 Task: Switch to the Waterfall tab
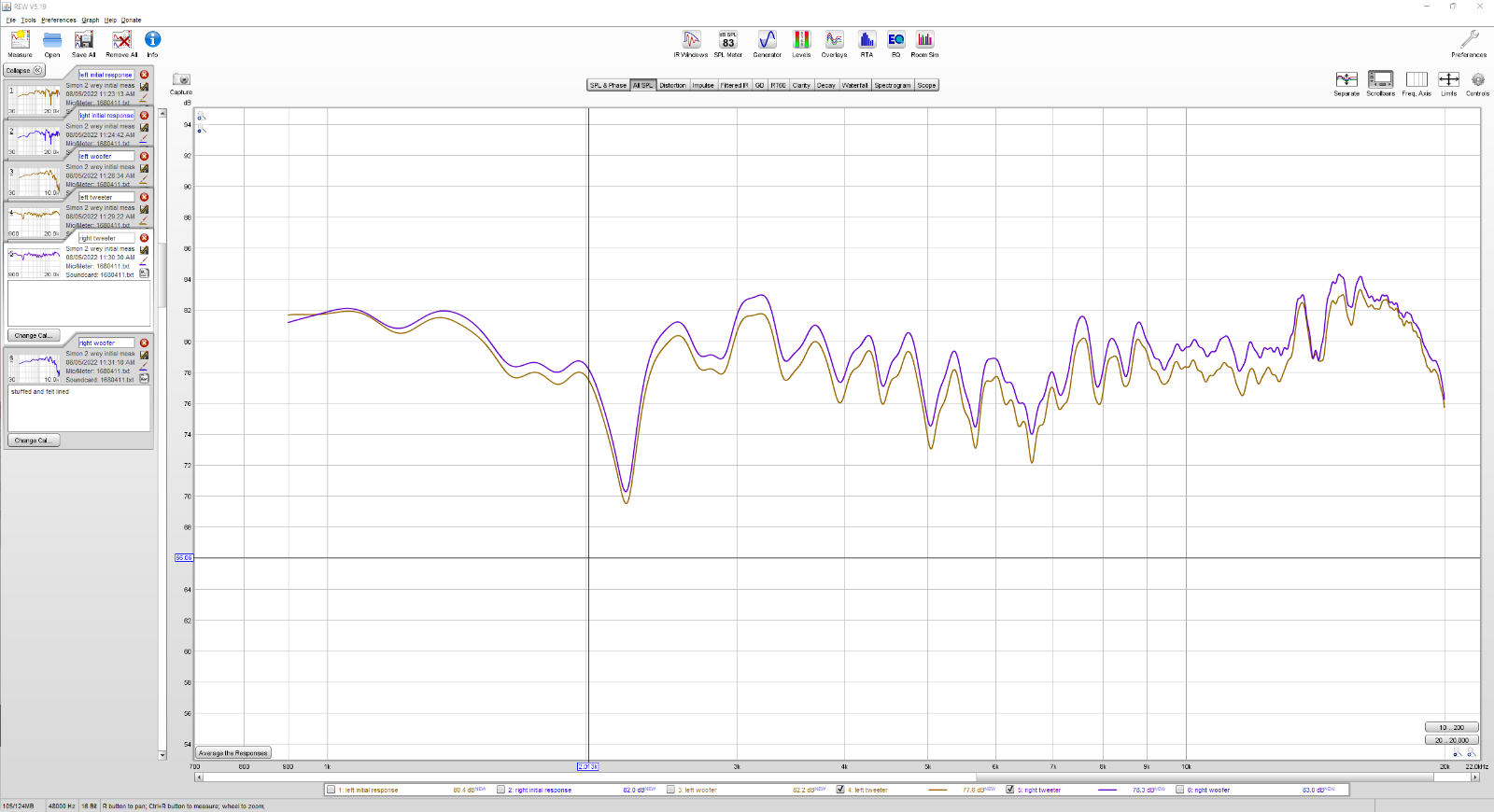tap(855, 85)
